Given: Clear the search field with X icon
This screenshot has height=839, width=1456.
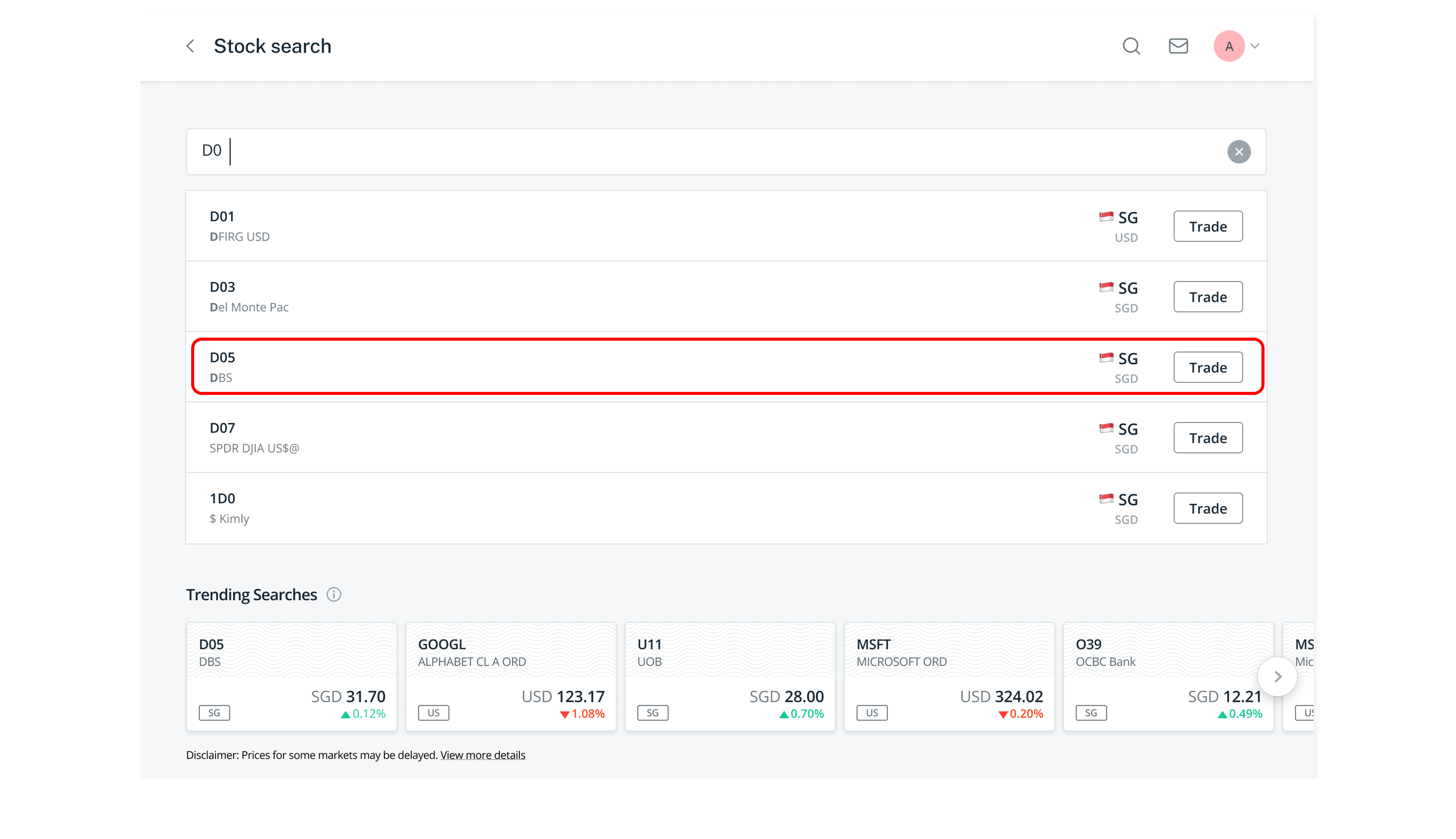Looking at the screenshot, I should pyautogui.click(x=1238, y=152).
